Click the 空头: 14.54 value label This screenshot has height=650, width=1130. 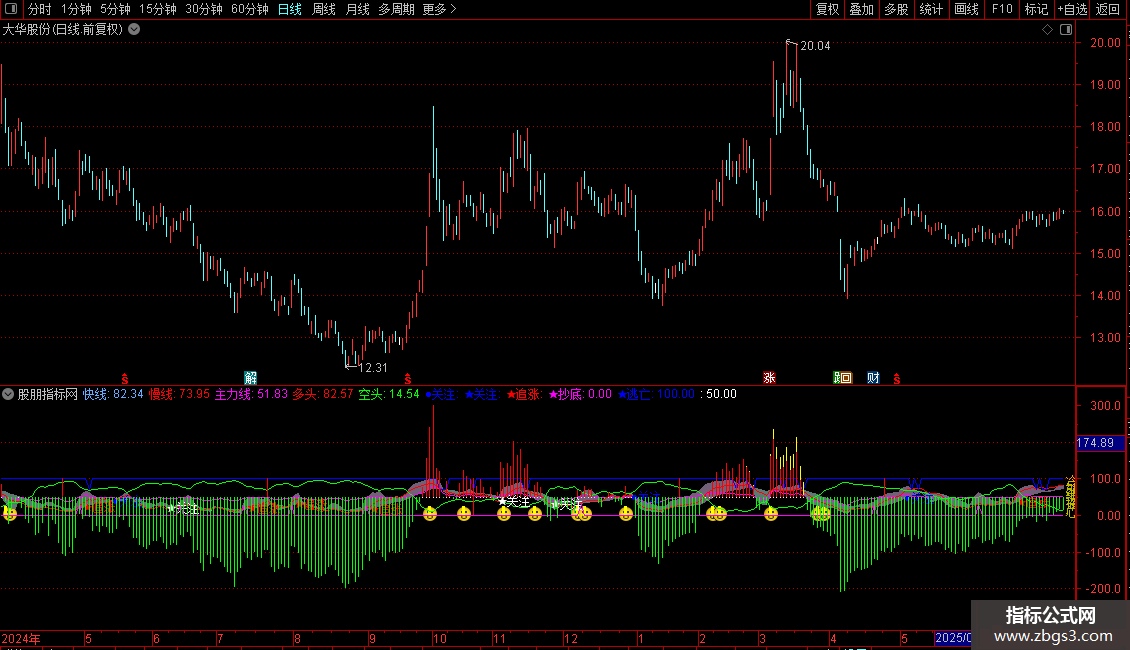pyautogui.click(x=388, y=394)
